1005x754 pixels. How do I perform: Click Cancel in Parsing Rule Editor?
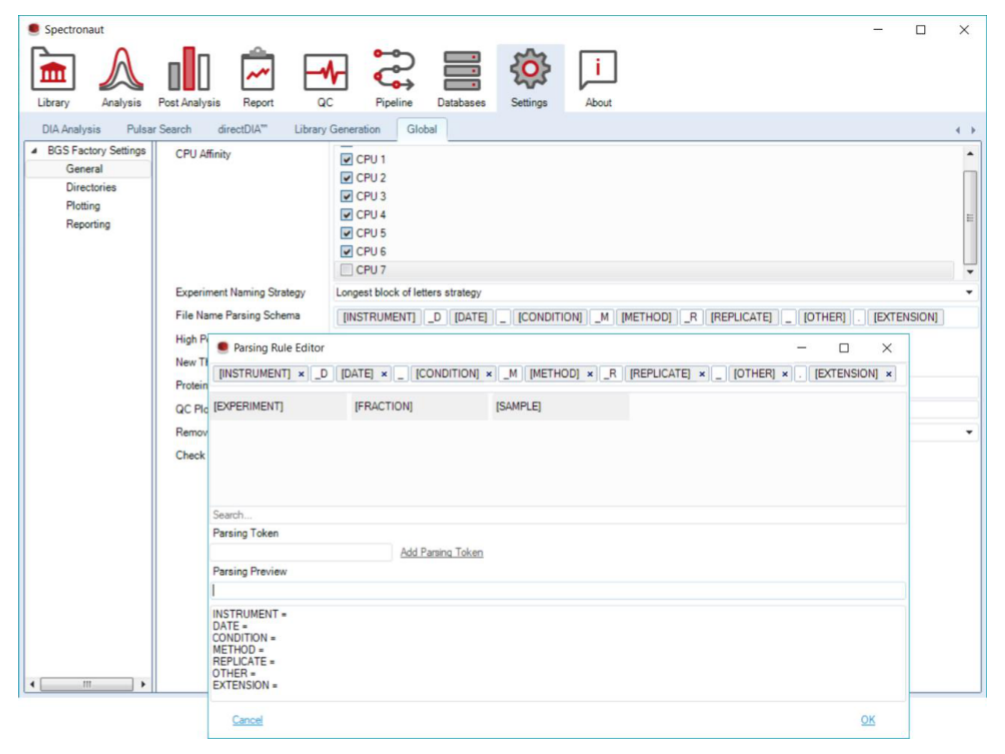click(x=247, y=720)
